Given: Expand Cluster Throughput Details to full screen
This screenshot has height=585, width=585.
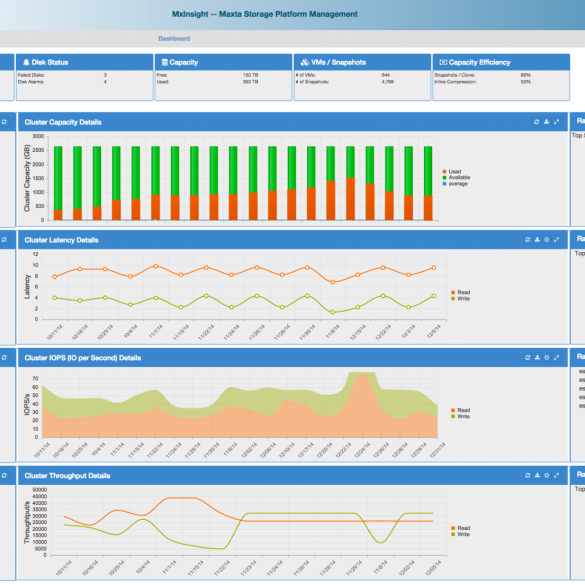Looking at the screenshot, I should (557, 475).
